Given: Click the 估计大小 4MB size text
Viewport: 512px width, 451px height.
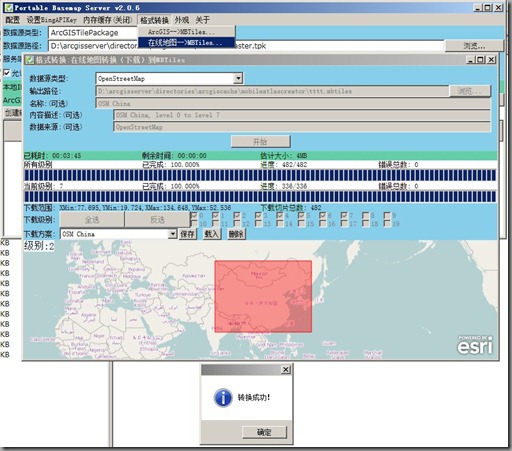Looking at the screenshot, I should click(x=284, y=156).
